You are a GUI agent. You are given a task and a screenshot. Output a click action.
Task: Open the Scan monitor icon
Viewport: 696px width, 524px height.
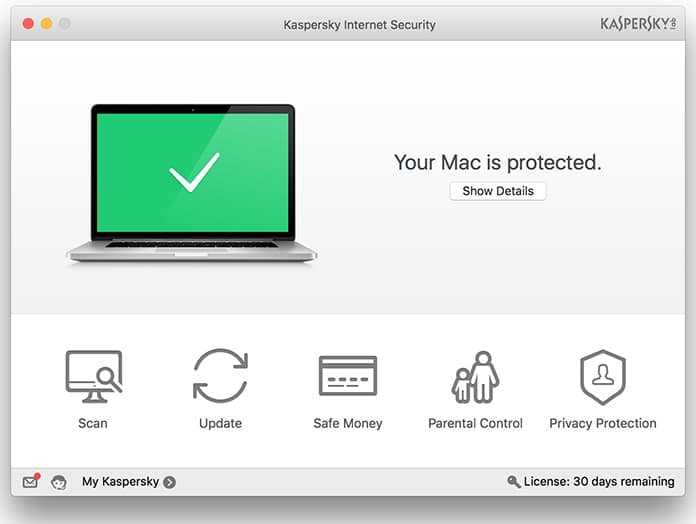tap(94, 376)
